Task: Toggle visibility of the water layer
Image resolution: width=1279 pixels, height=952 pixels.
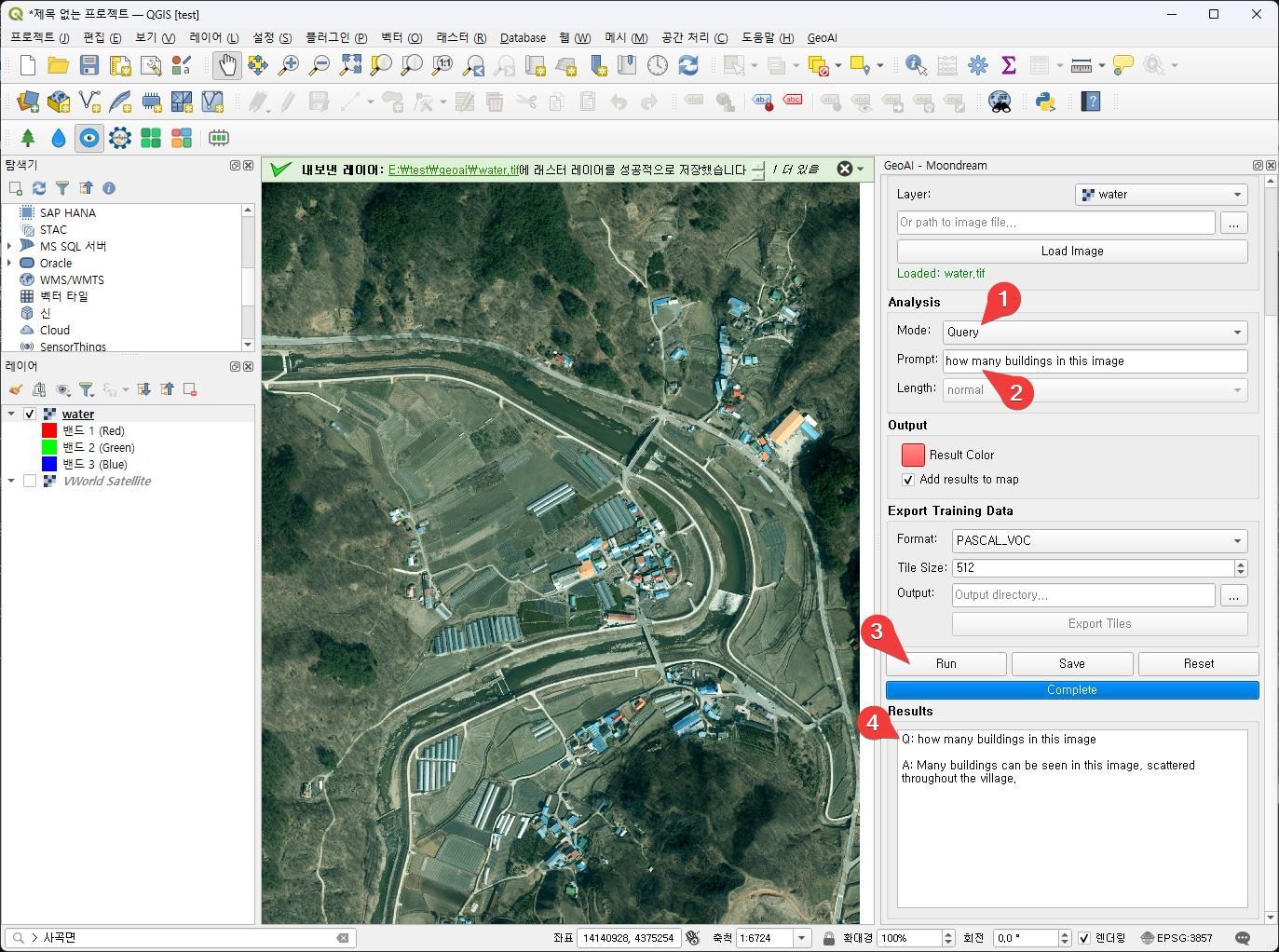Action: (x=30, y=415)
